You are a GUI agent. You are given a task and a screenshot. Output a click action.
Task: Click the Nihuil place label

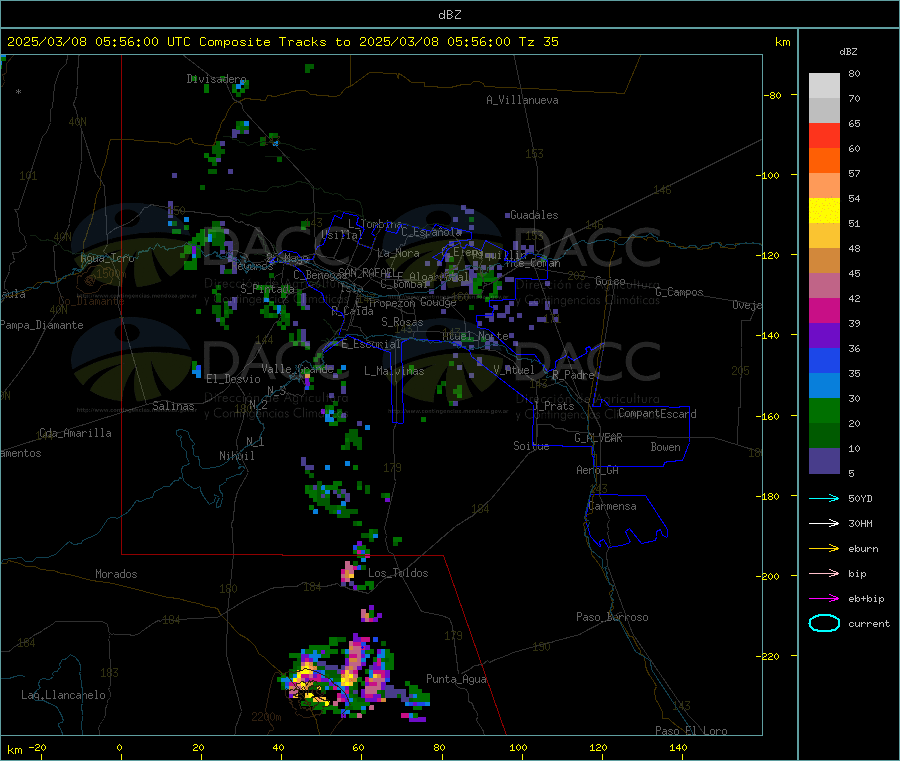click(236, 456)
